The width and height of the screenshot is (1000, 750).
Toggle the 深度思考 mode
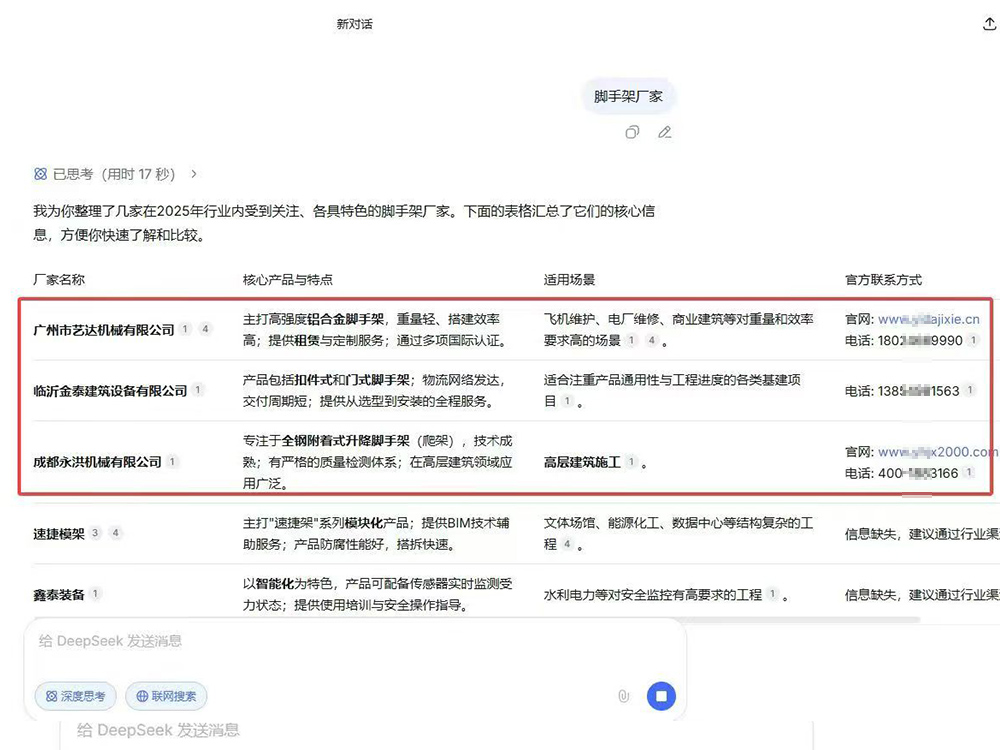click(76, 696)
